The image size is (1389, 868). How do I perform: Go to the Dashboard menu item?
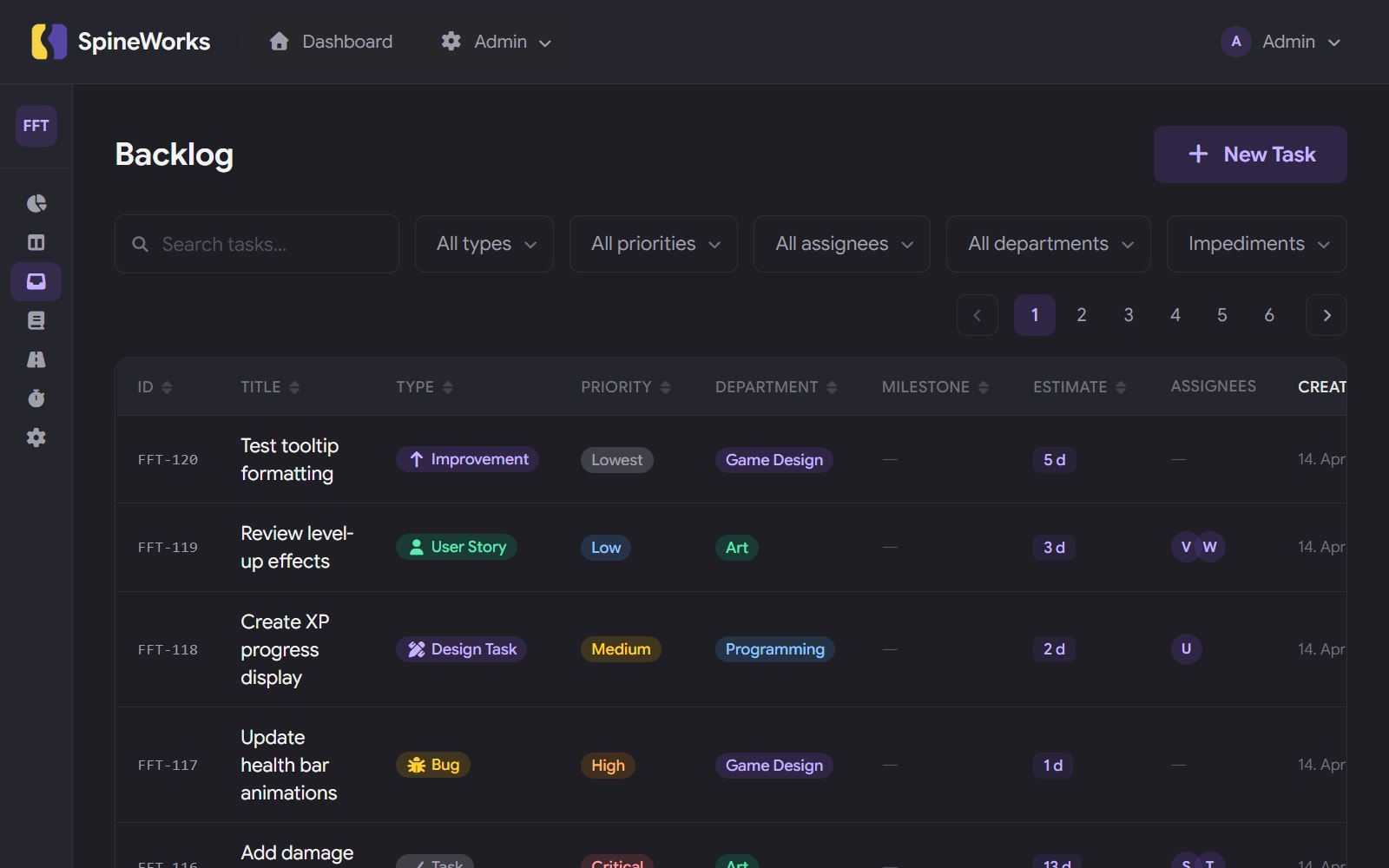pos(330,42)
